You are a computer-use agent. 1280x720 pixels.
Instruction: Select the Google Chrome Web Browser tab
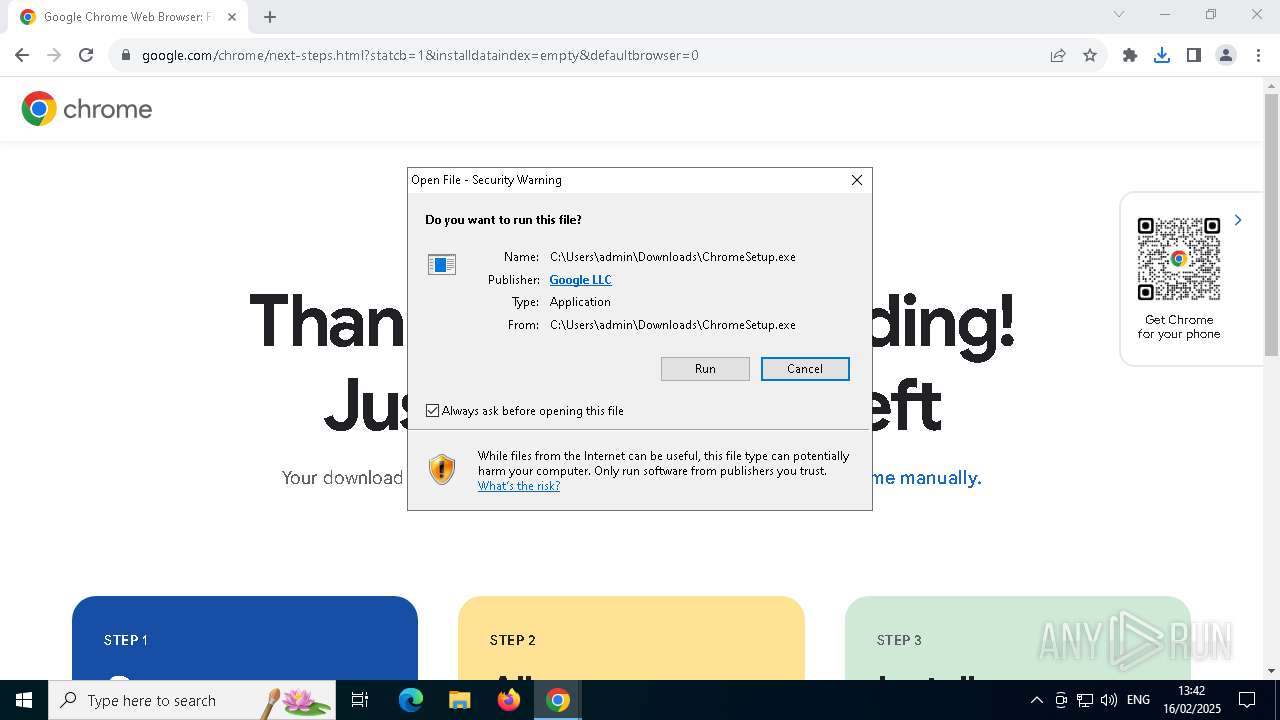[x=127, y=17]
